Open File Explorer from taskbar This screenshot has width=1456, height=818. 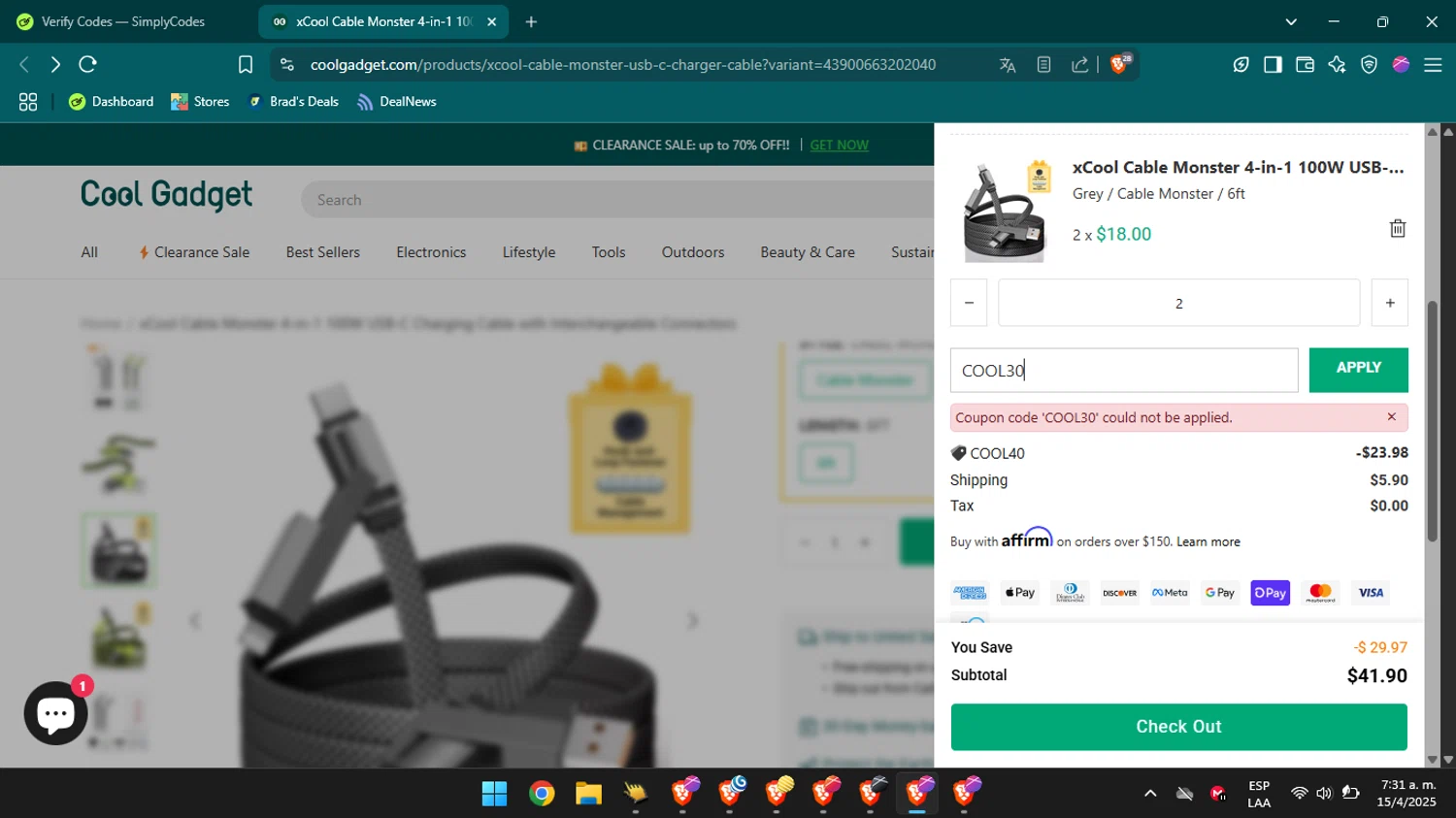point(588,794)
